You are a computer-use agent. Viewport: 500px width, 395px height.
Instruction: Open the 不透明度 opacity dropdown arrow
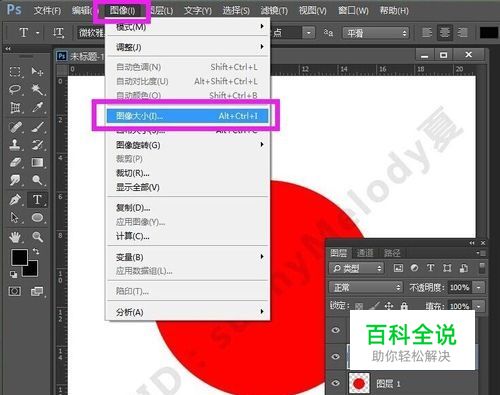[479, 287]
